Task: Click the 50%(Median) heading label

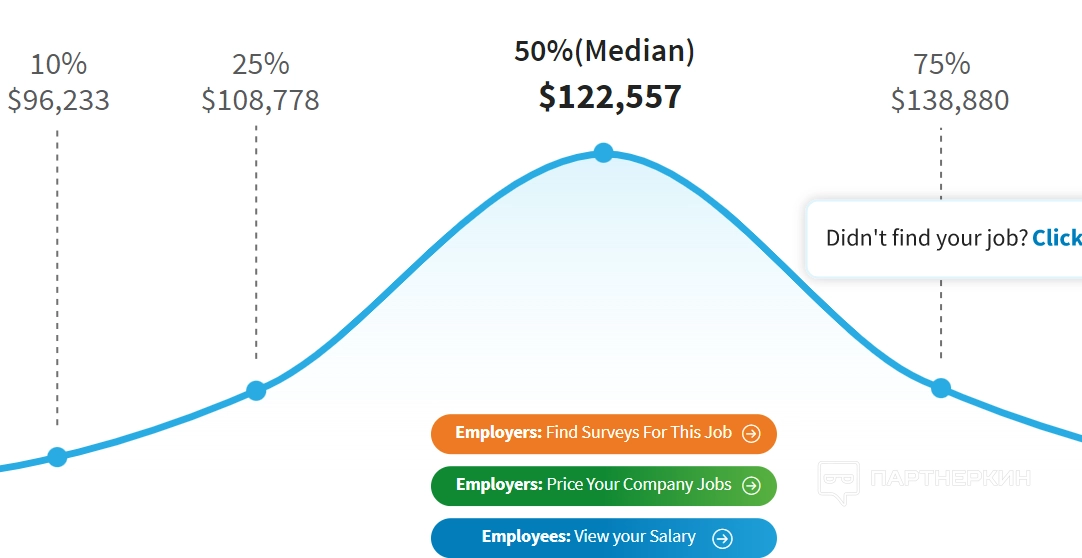Action: [x=604, y=52]
